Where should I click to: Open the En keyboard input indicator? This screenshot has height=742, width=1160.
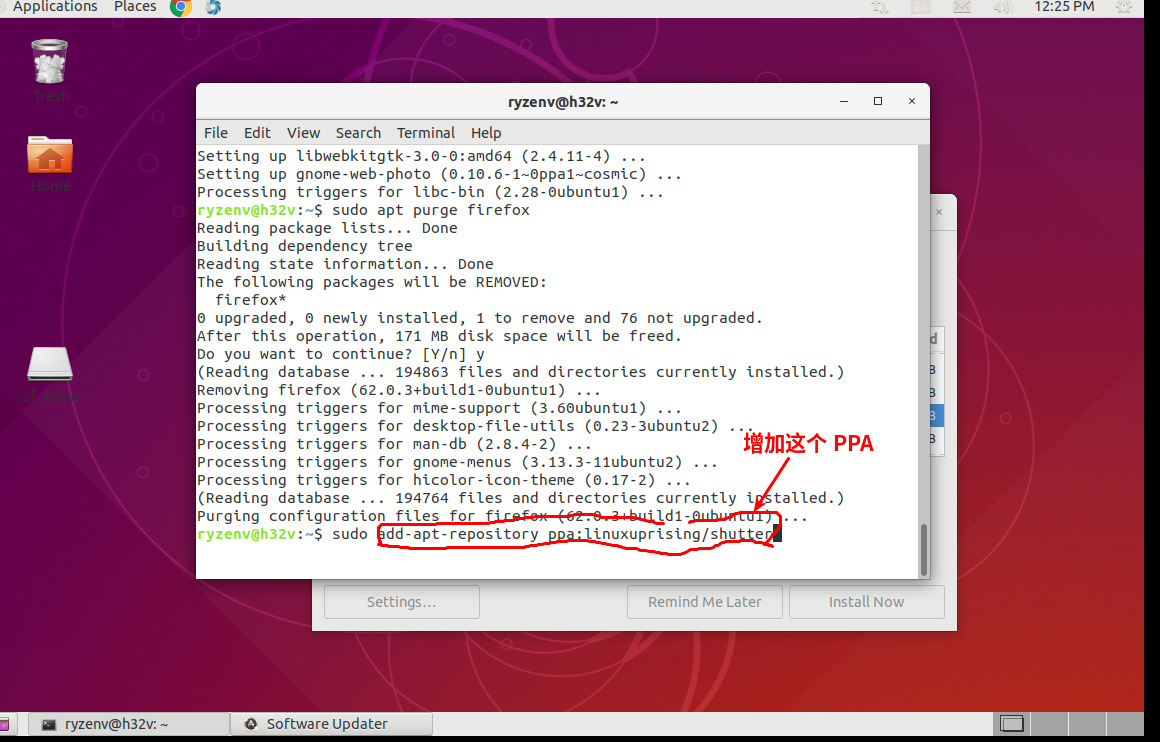[920, 7]
